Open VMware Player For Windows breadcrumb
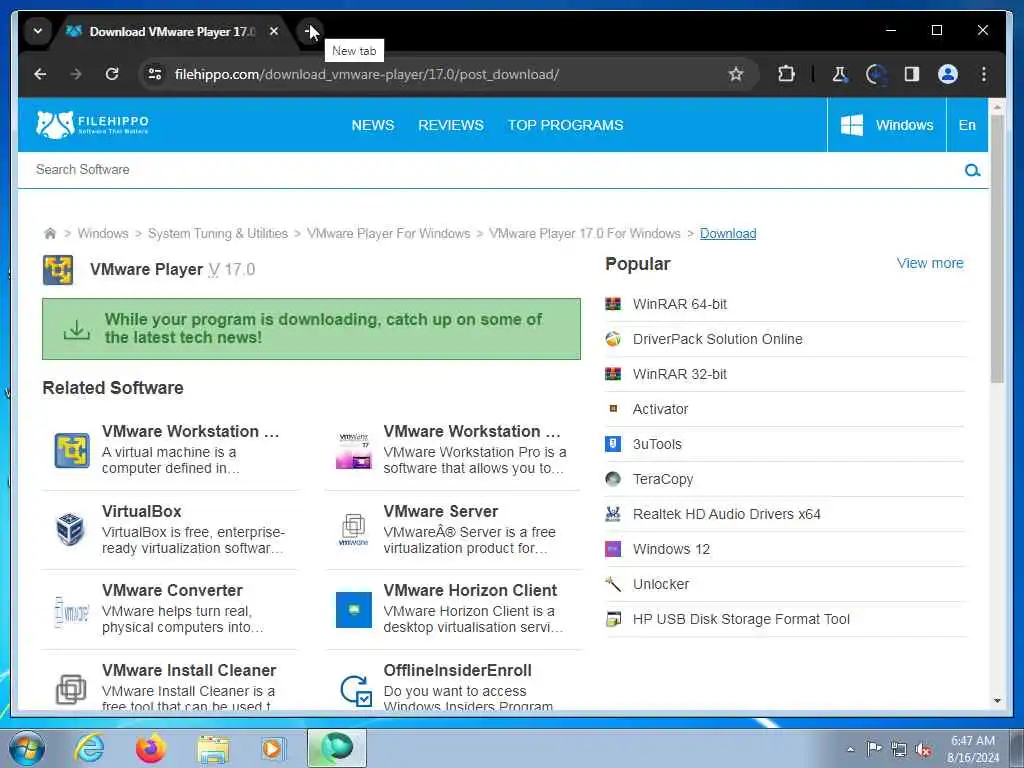The image size is (1024, 768). (389, 233)
